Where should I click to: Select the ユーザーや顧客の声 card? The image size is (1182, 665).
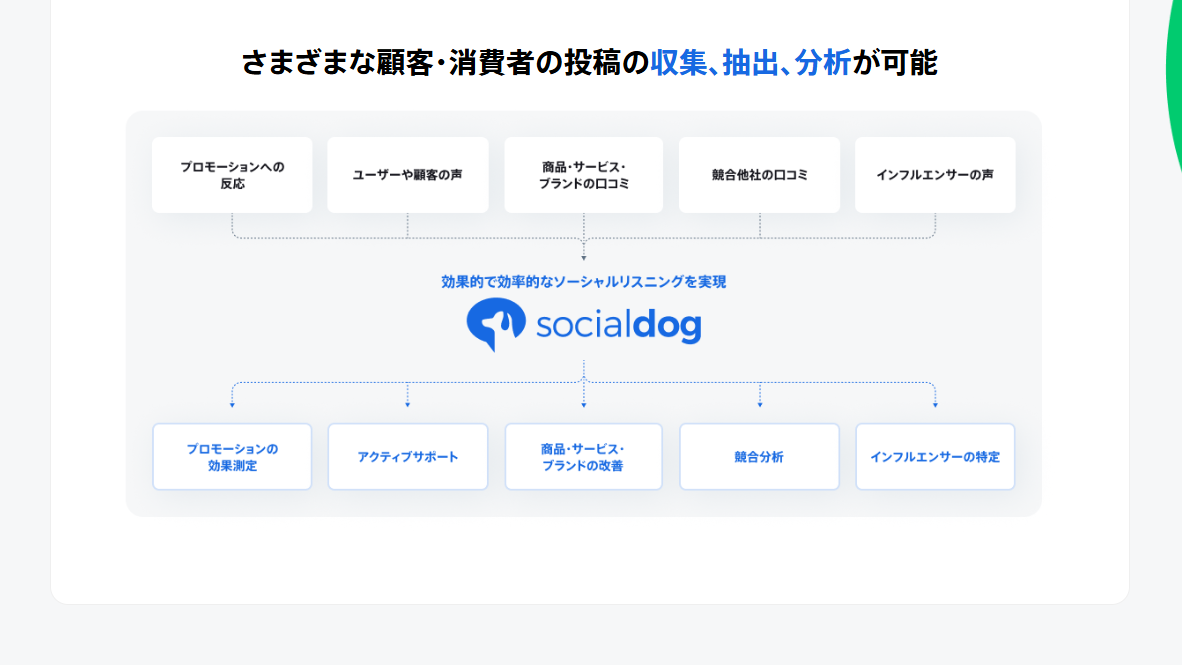(408, 175)
